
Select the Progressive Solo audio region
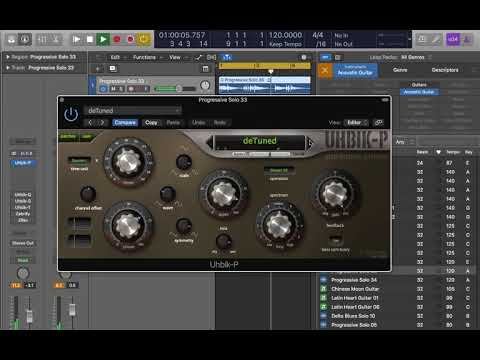265,85
